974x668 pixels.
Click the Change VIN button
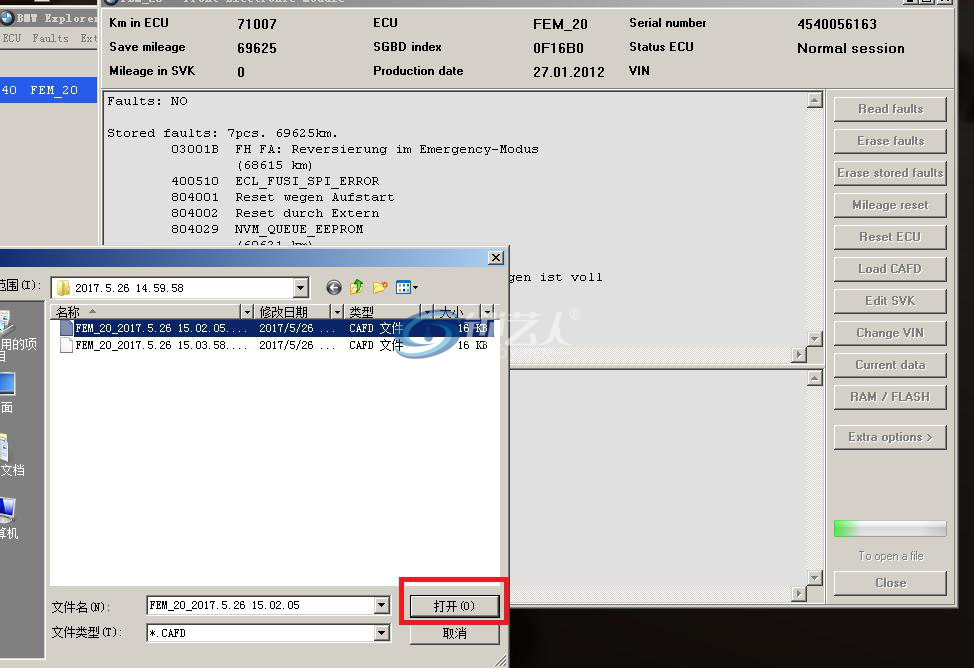890,333
